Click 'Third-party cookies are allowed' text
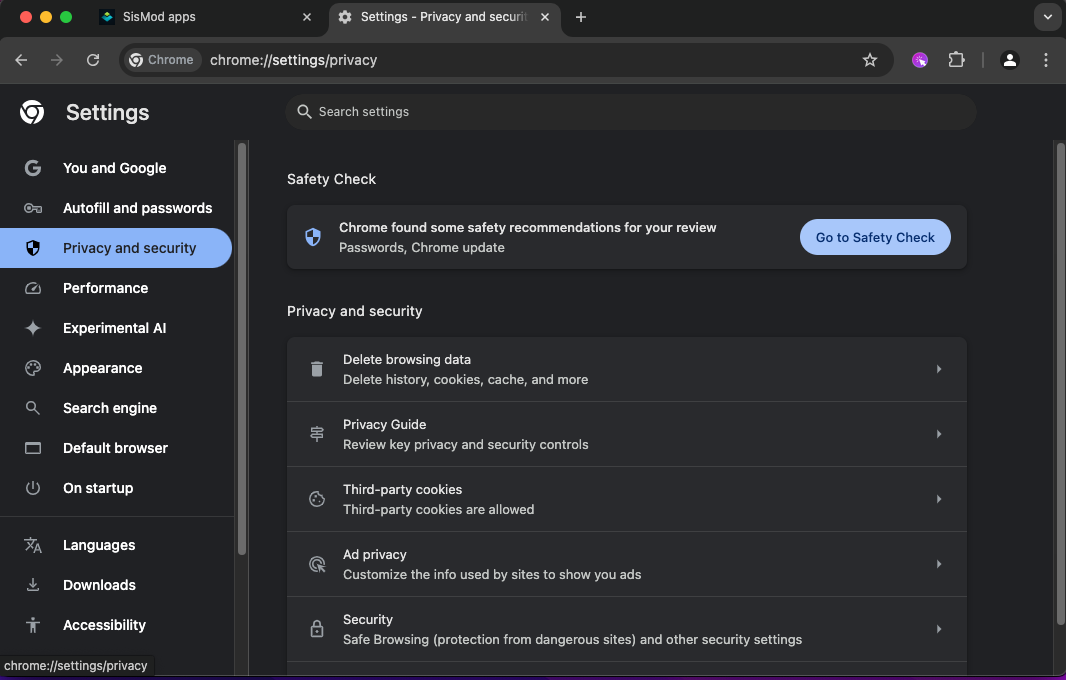The image size is (1066, 680). (x=439, y=509)
